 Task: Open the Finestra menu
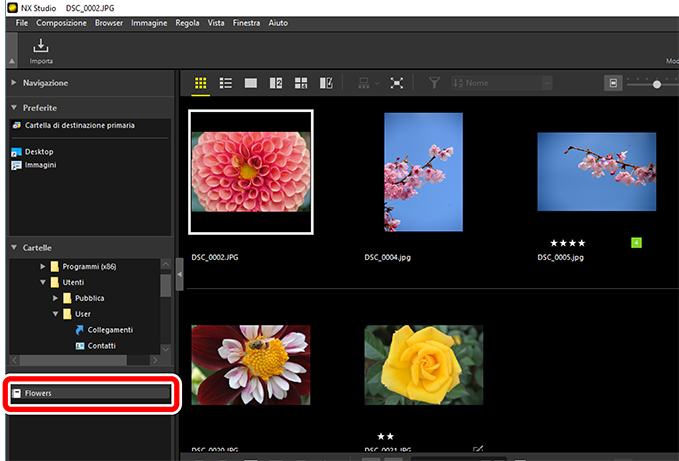(246, 23)
